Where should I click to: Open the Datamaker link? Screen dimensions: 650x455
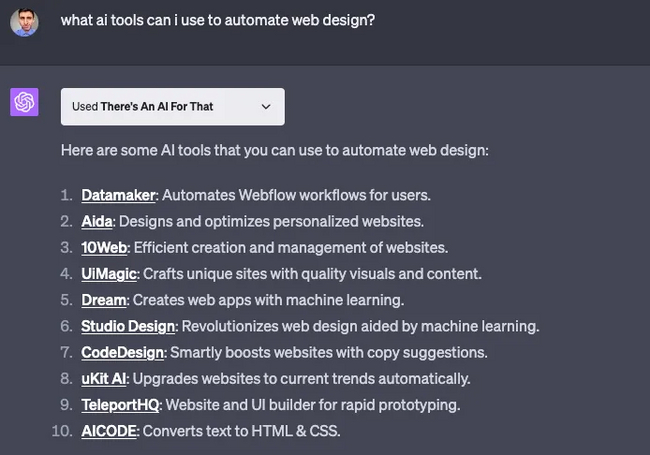118,195
